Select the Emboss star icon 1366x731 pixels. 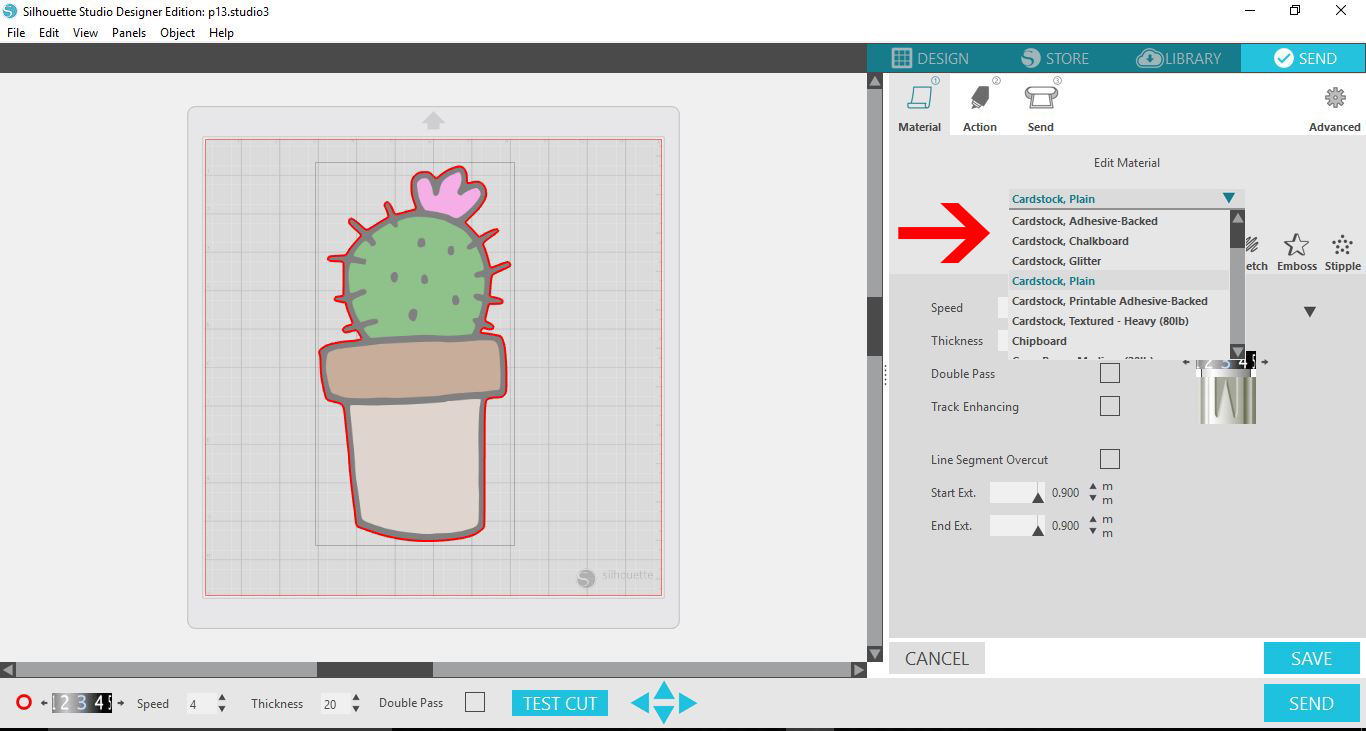(1296, 245)
